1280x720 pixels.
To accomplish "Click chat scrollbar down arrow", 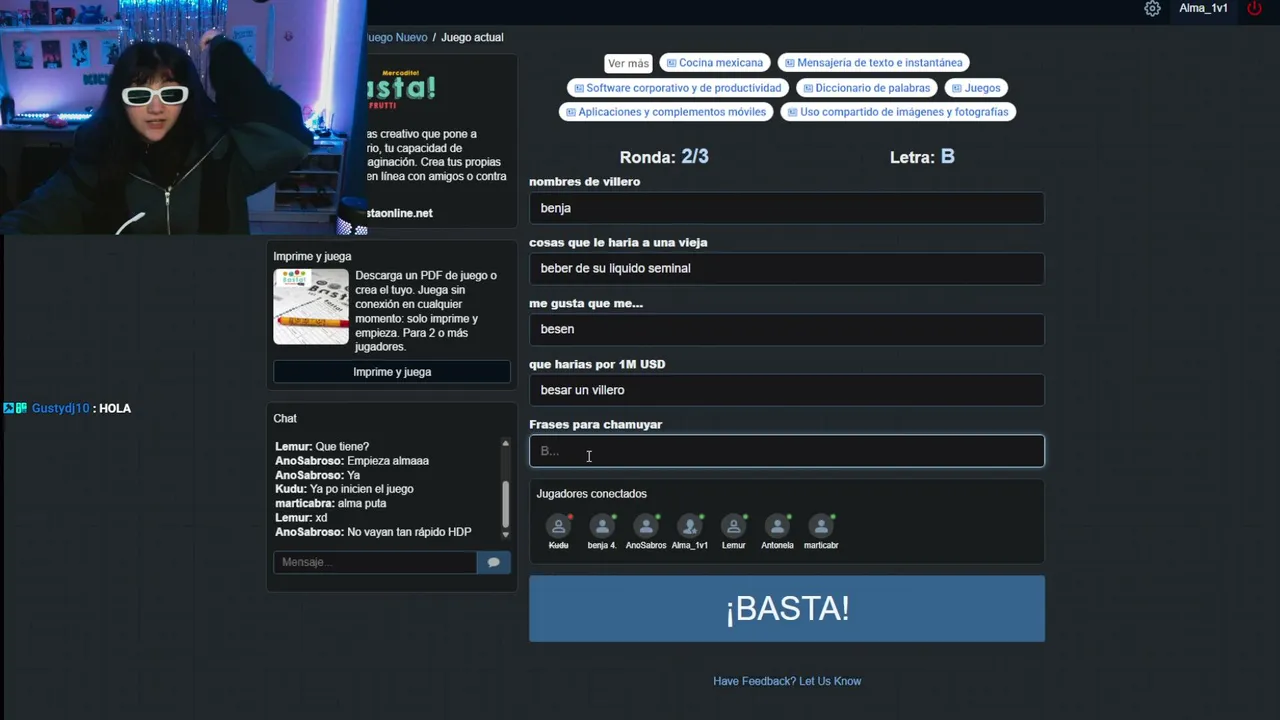I will (505, 534).
